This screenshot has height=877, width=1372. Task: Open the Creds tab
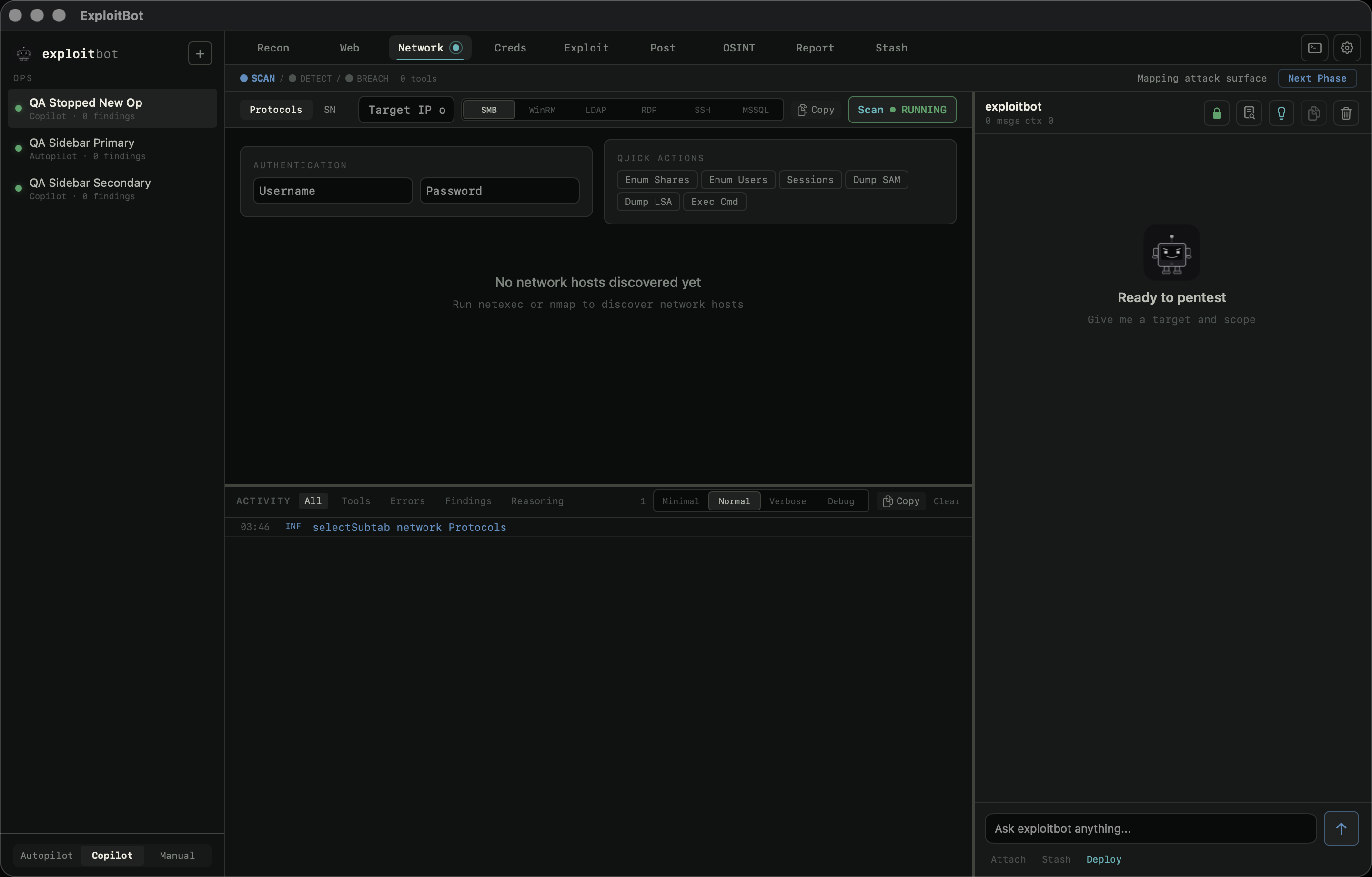point(510,48)
